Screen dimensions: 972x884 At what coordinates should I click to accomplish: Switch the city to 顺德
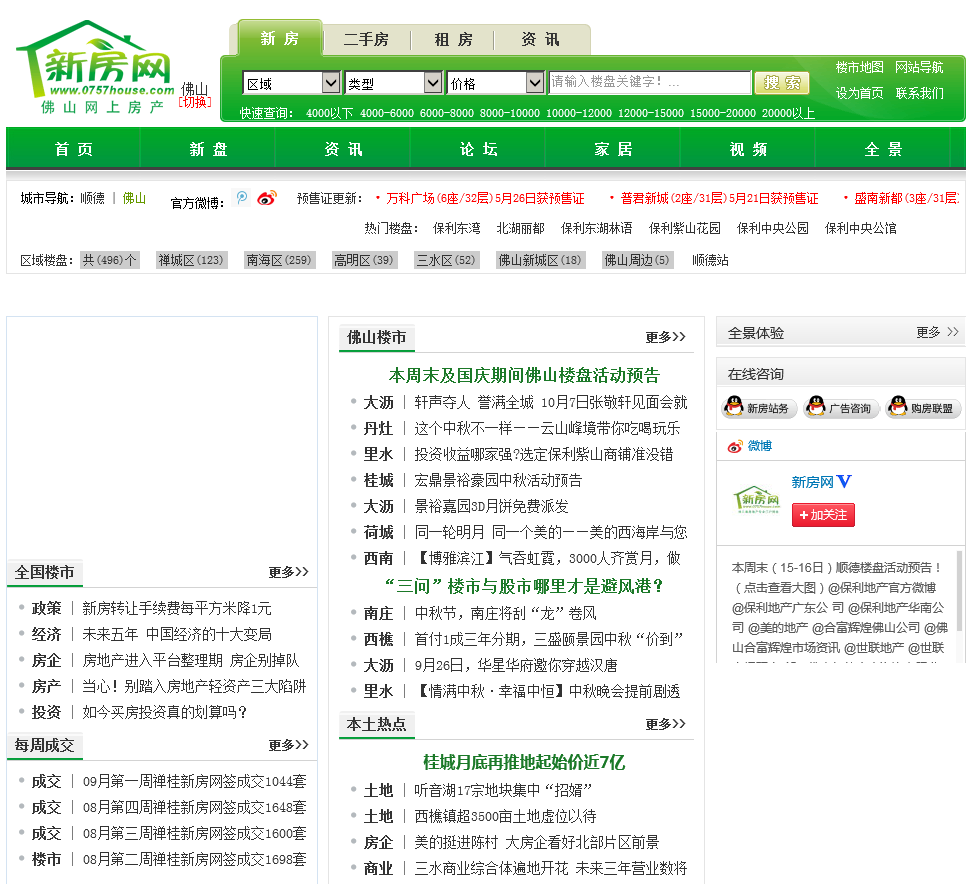click(x=92, y=198)
